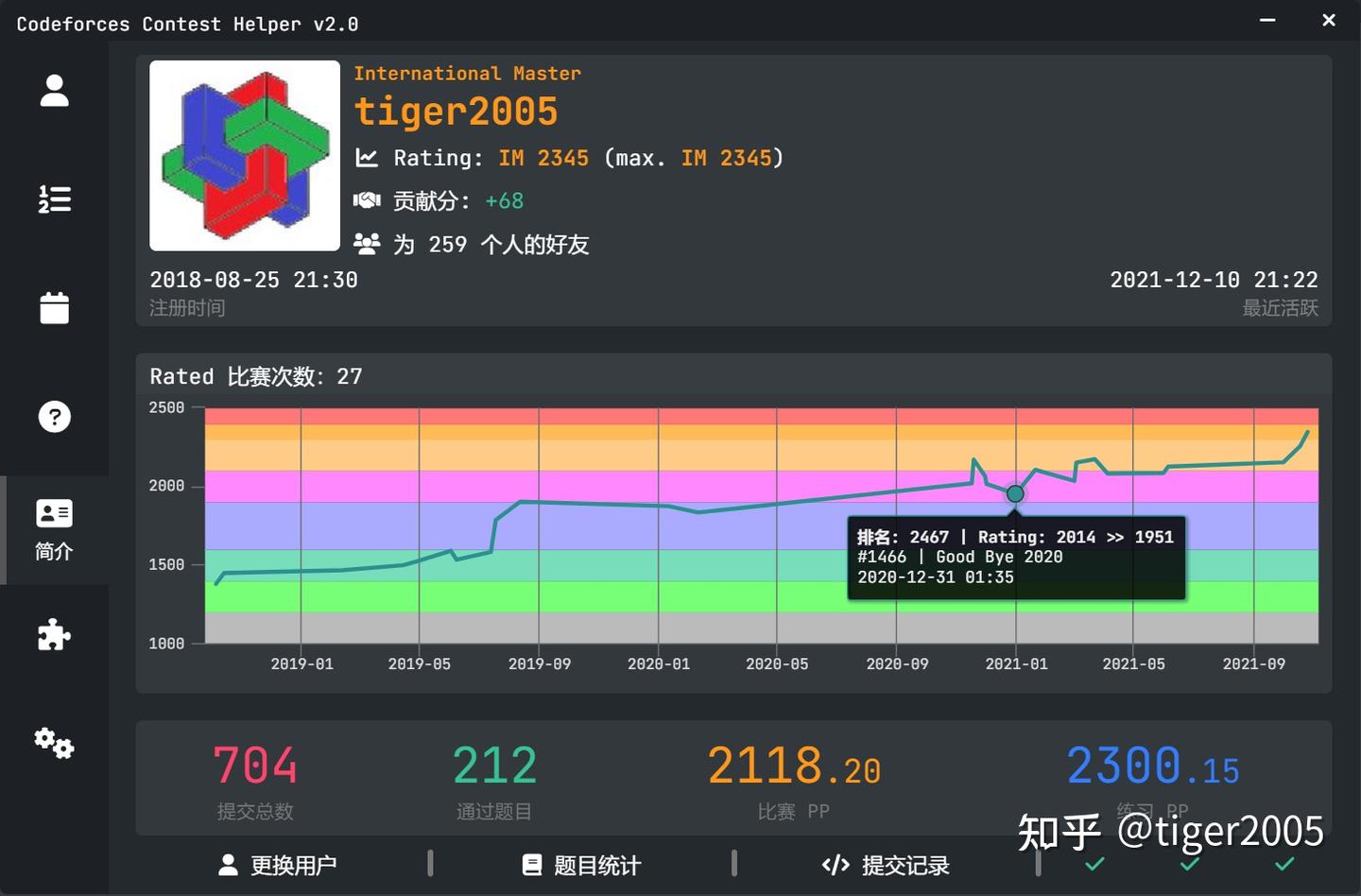Click the code icon beside 提交记录
This screenshot has height=896, width=1361.
point(835,864)
